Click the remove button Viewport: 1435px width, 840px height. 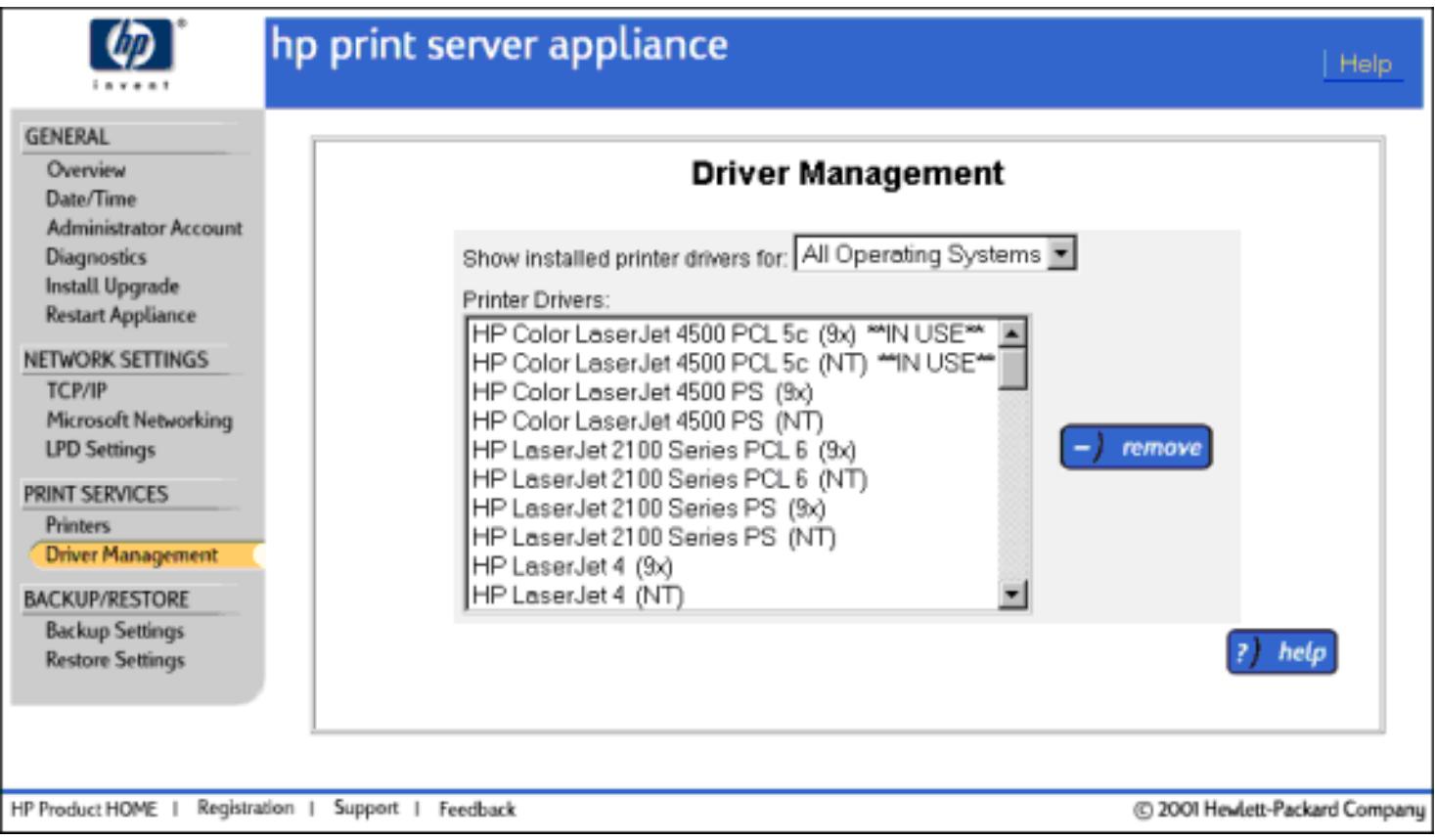tap(1136, 448)
